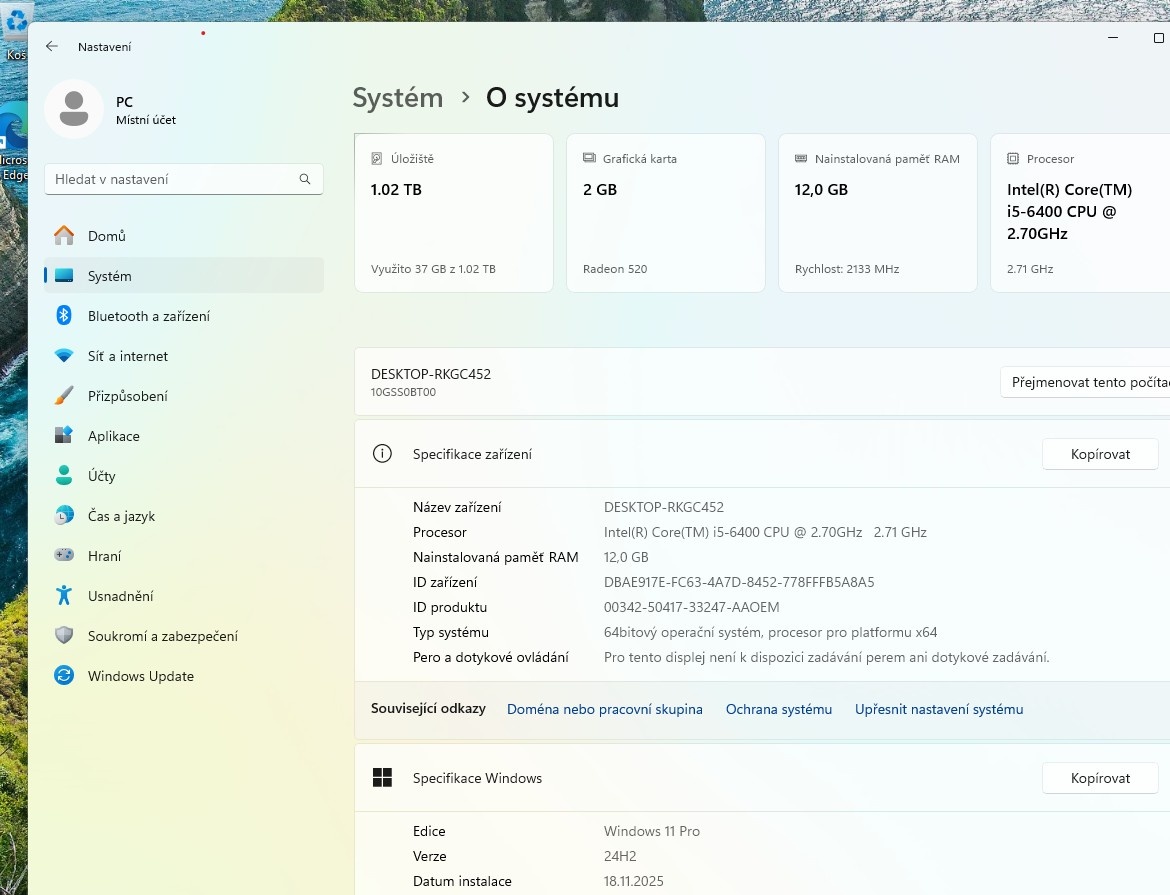Select Čas a jazyk settings
This screenshot has width=1170, height=895.
(x=119, y=516)
